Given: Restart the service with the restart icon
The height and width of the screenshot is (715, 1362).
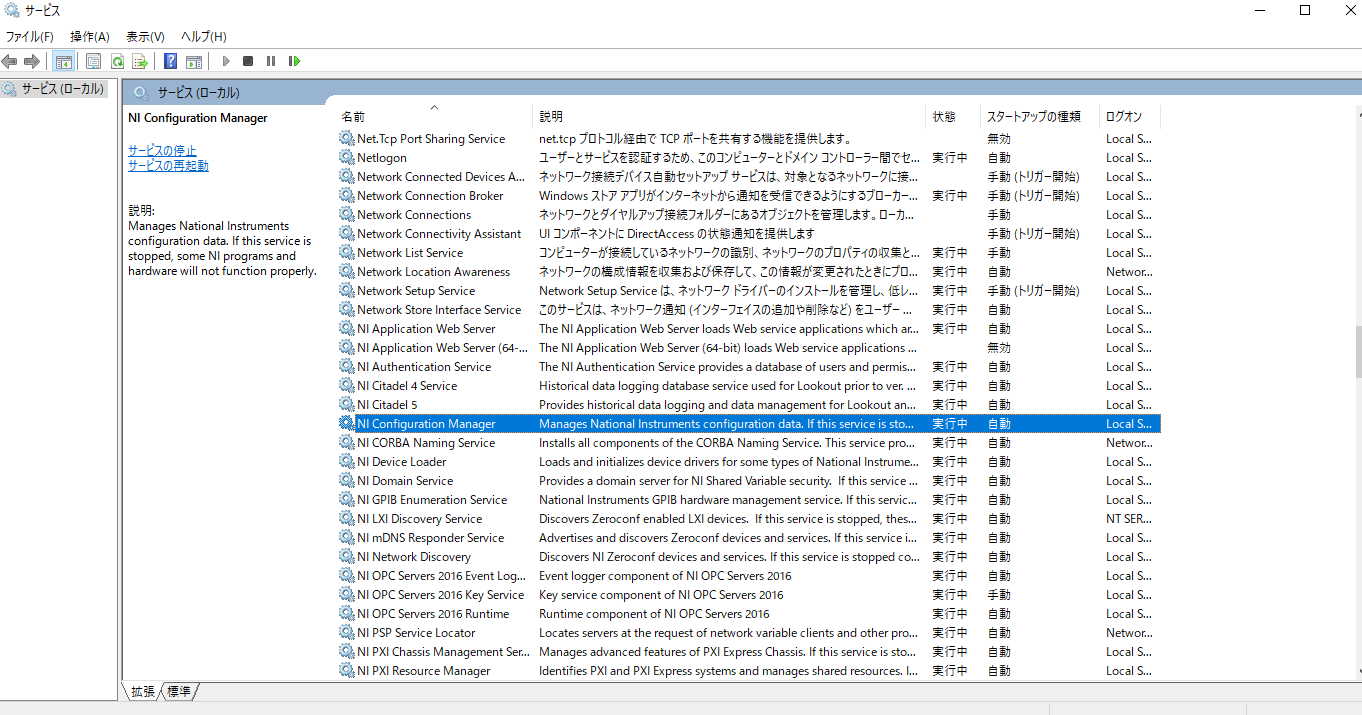Looking at the screenshot, I should (294, 61).
